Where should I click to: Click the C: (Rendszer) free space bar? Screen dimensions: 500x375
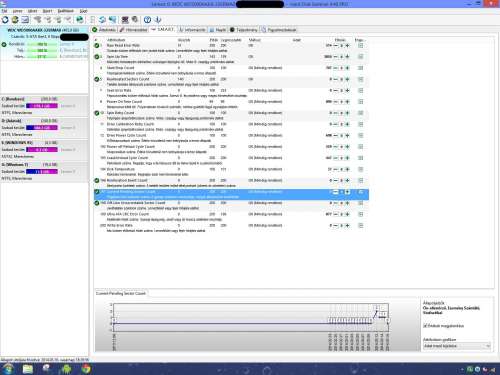[42, 106]
